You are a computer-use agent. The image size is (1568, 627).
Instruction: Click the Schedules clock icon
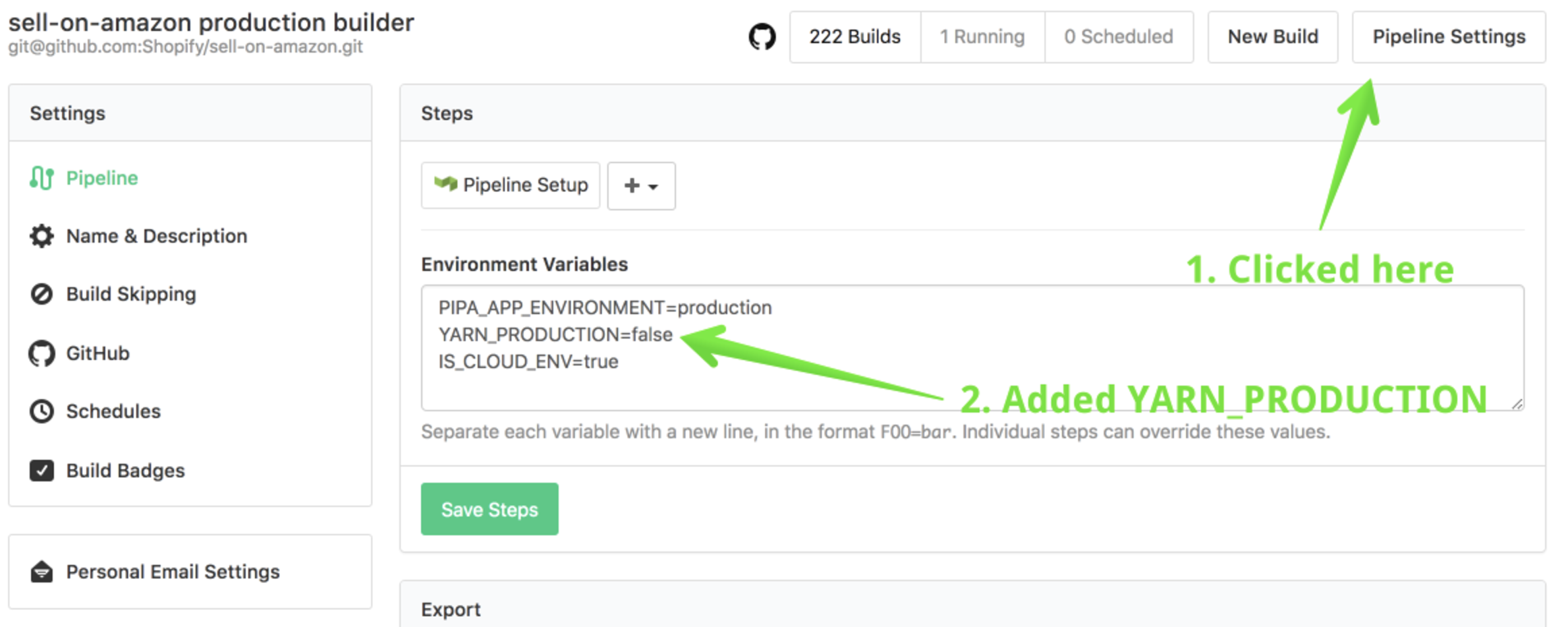(x=41, y=411)
